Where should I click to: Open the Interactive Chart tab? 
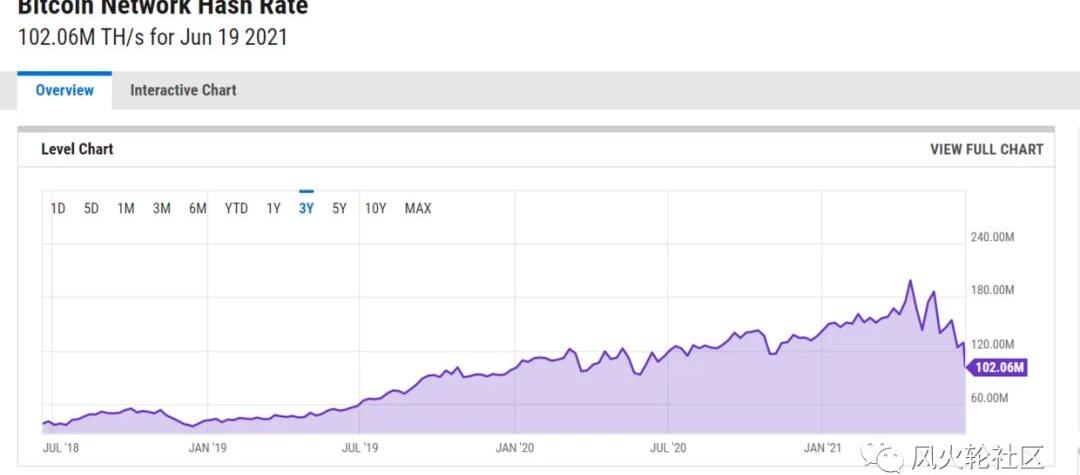point(183,90)
